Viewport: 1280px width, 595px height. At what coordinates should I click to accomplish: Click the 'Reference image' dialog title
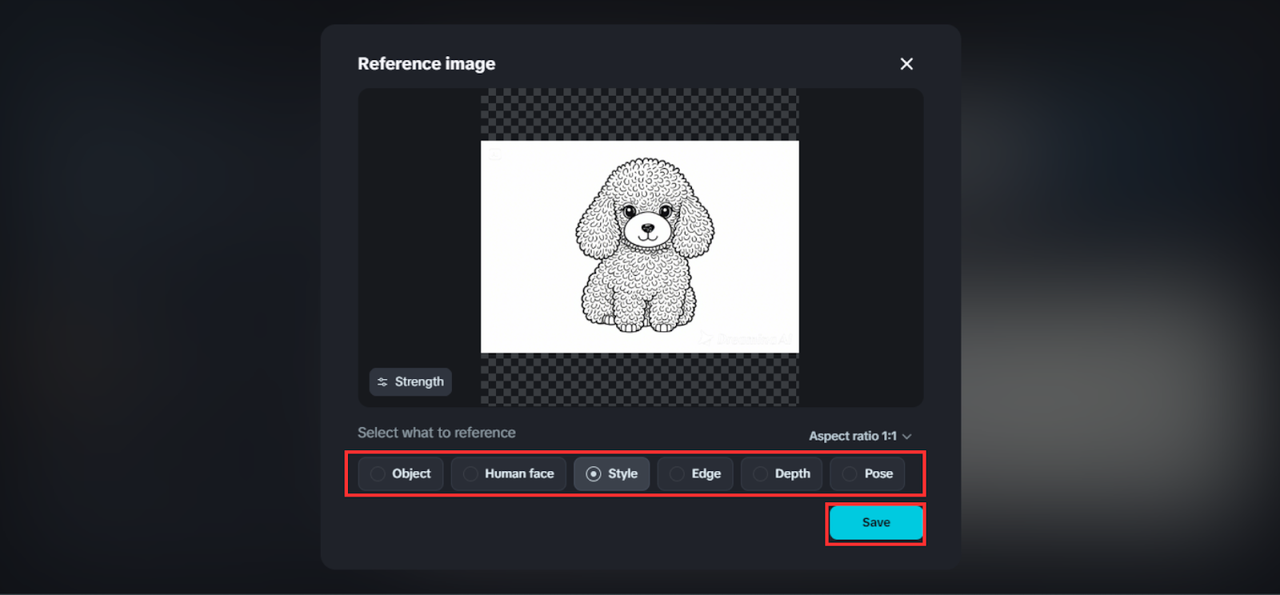[x=427, y=64]
